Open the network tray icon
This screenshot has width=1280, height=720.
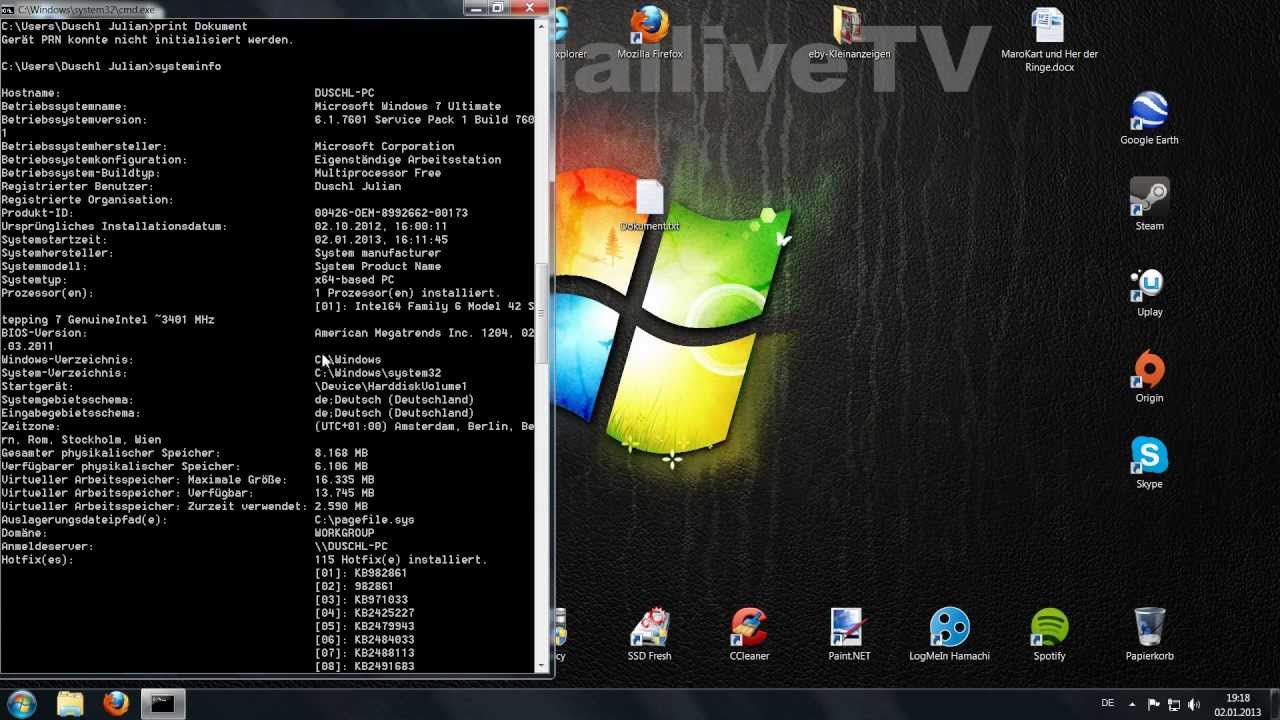(1174, 704)
